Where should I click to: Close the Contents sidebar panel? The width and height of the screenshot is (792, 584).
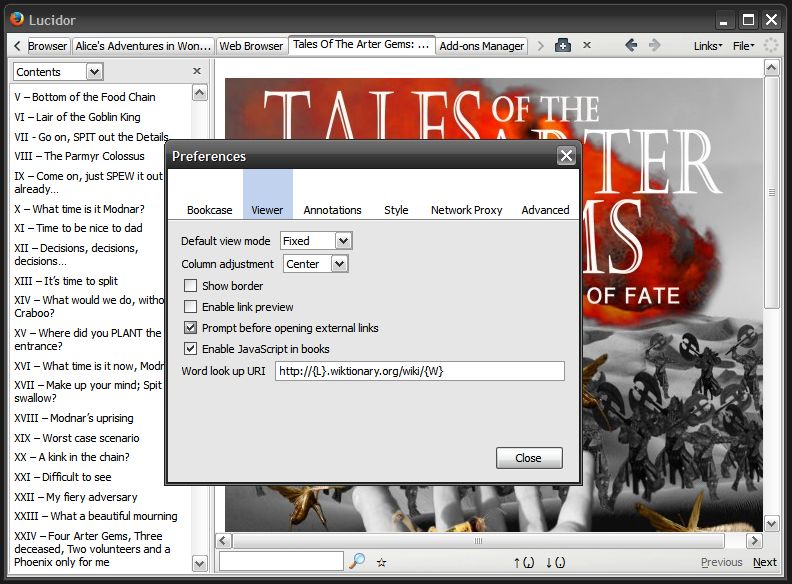tap(197, 71)
